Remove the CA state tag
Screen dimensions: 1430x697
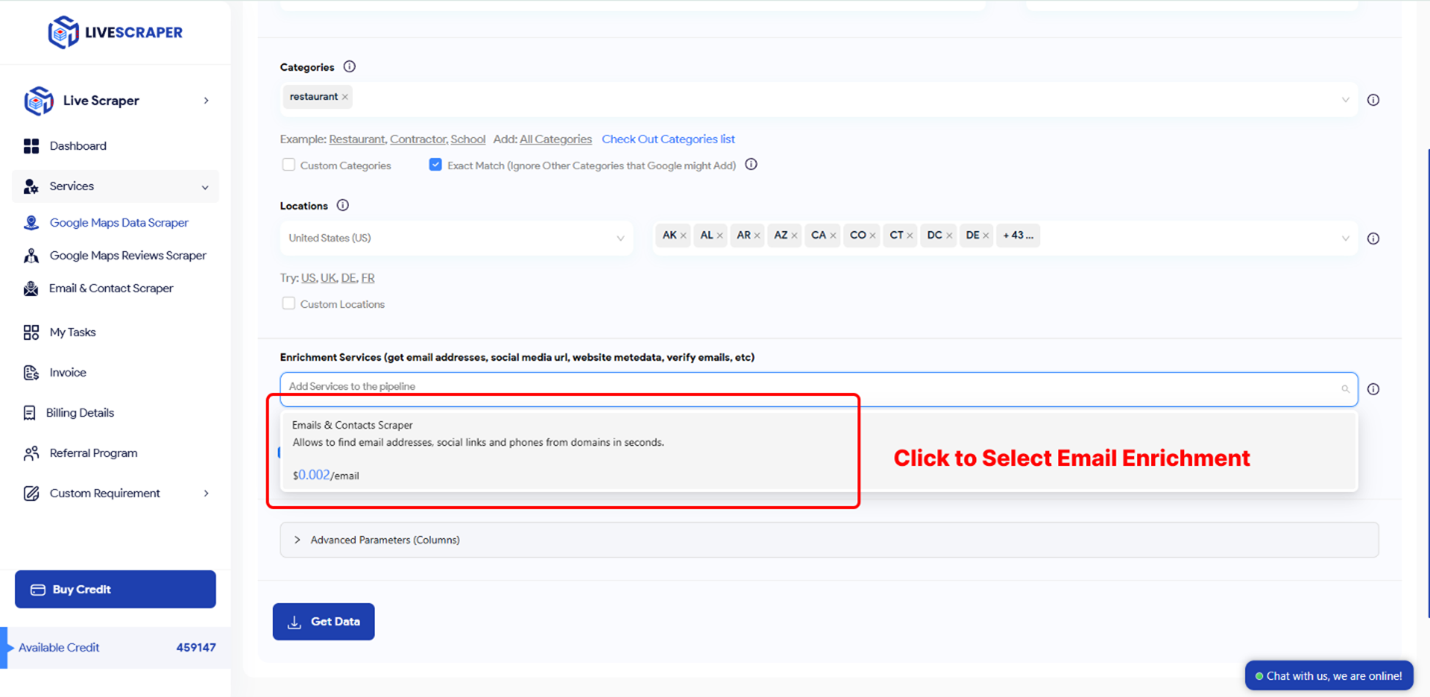point(833,236)
